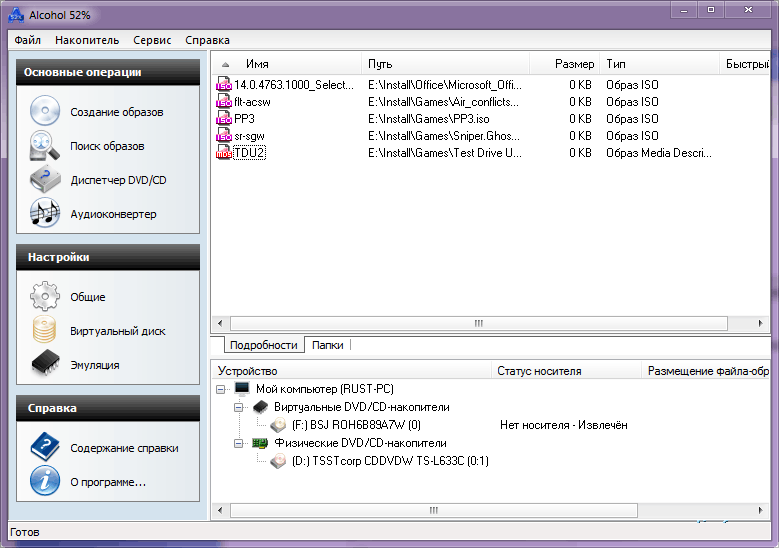Click the ISO icon of flt-acsw
The width and height of the screenshot is (779, 548).
point(224,101)
